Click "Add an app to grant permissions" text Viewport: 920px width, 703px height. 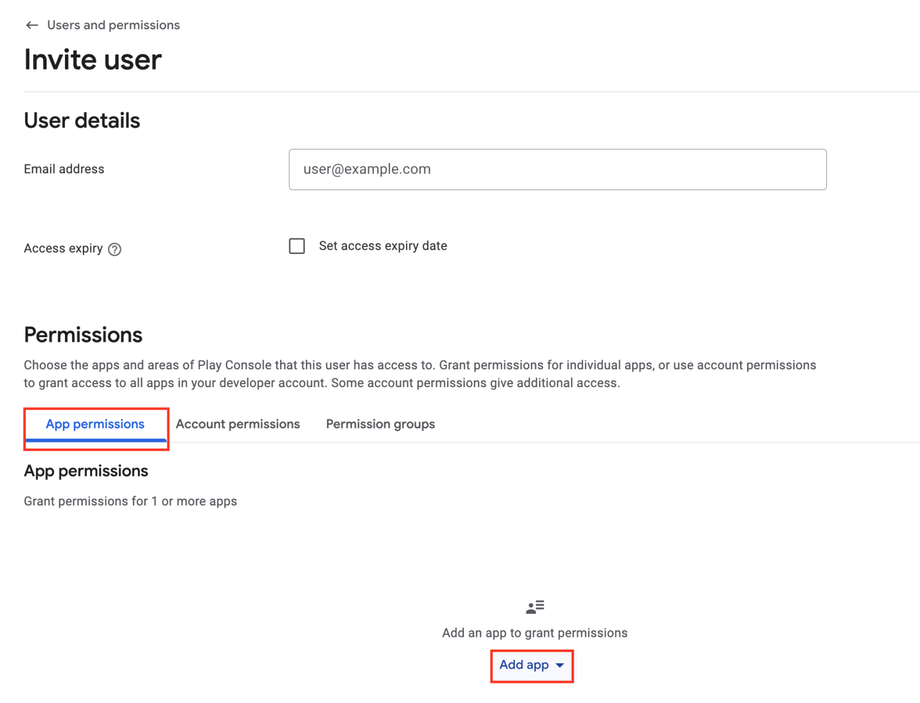click(535, 633)
